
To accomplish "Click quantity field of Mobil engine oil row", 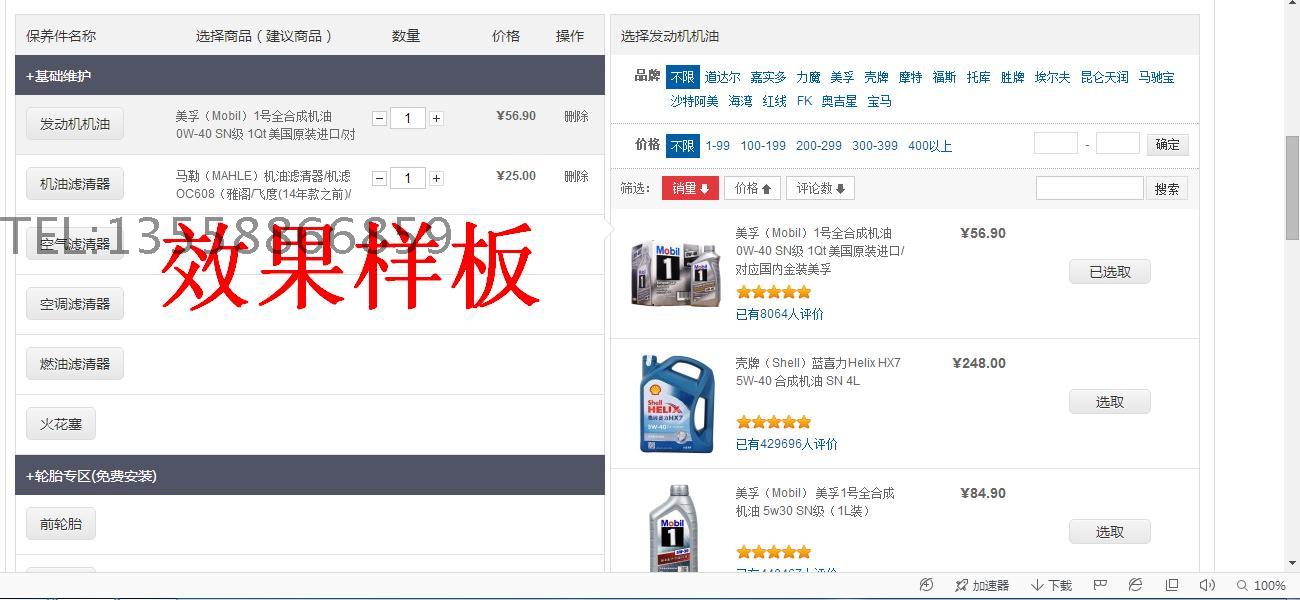I will point(407,118).
